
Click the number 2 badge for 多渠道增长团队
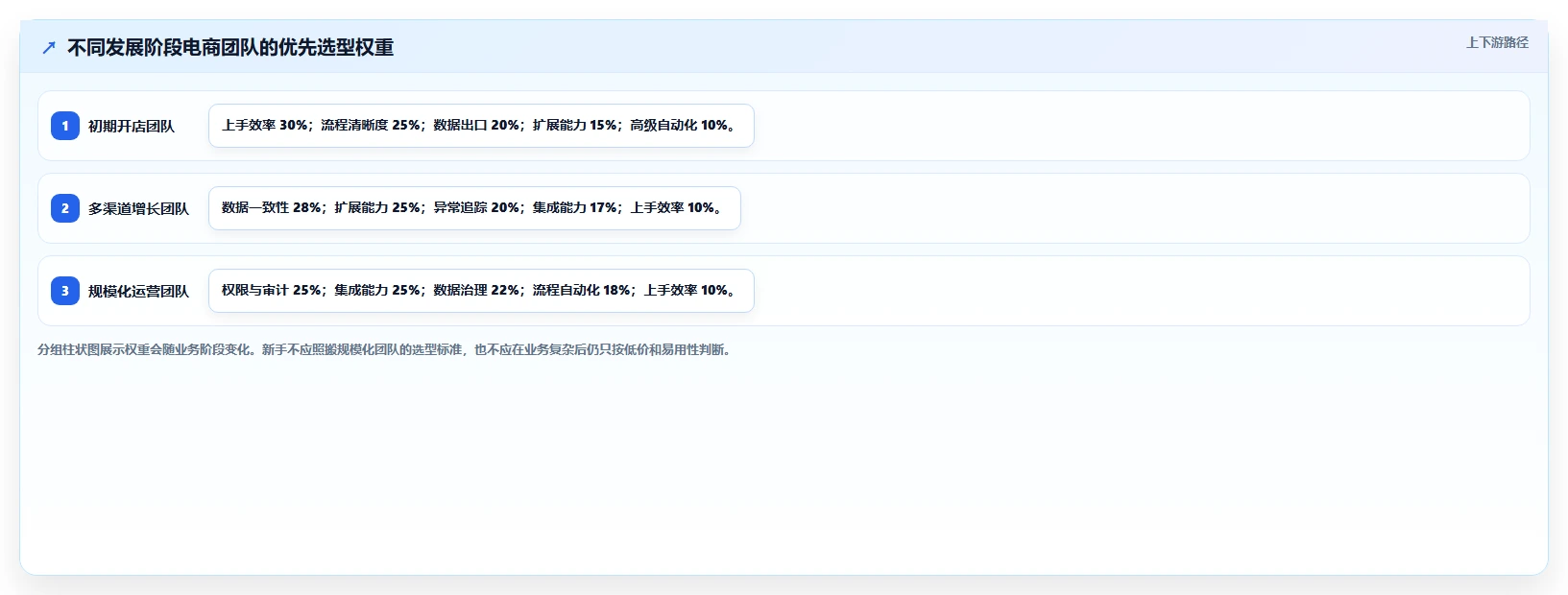click(x=65, y=208)
